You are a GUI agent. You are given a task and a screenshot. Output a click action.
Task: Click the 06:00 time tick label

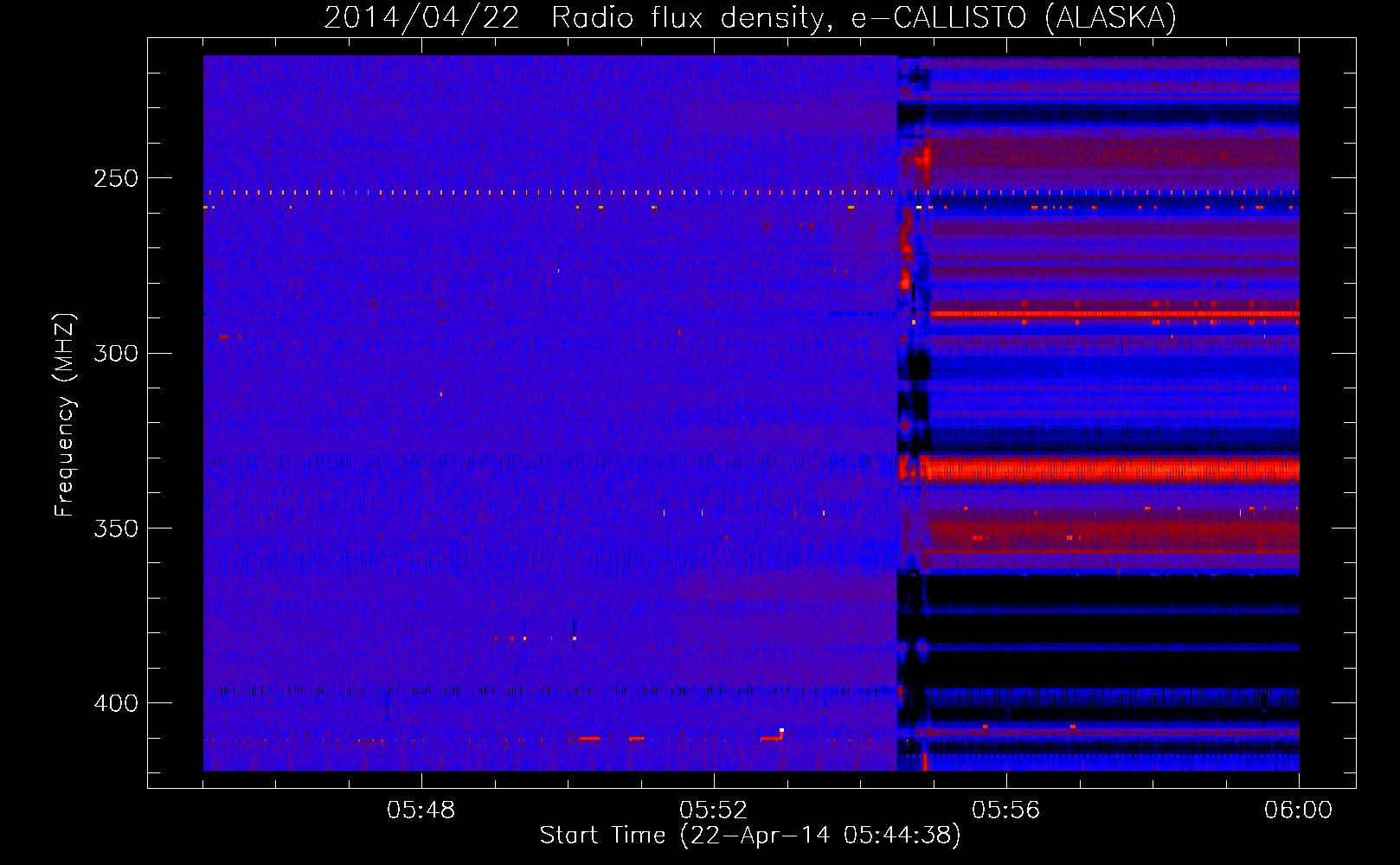click(1298, 811)
